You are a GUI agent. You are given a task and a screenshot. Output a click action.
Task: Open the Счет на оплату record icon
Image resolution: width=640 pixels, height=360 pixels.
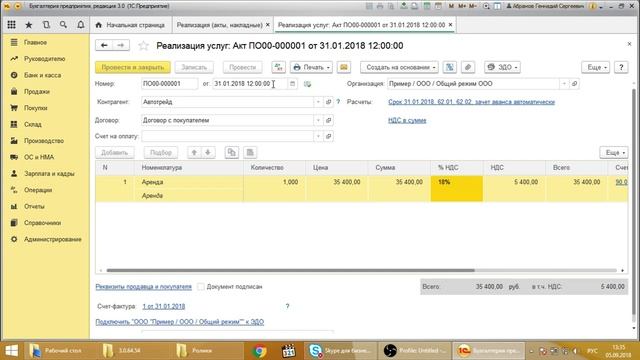click(329, 136)
